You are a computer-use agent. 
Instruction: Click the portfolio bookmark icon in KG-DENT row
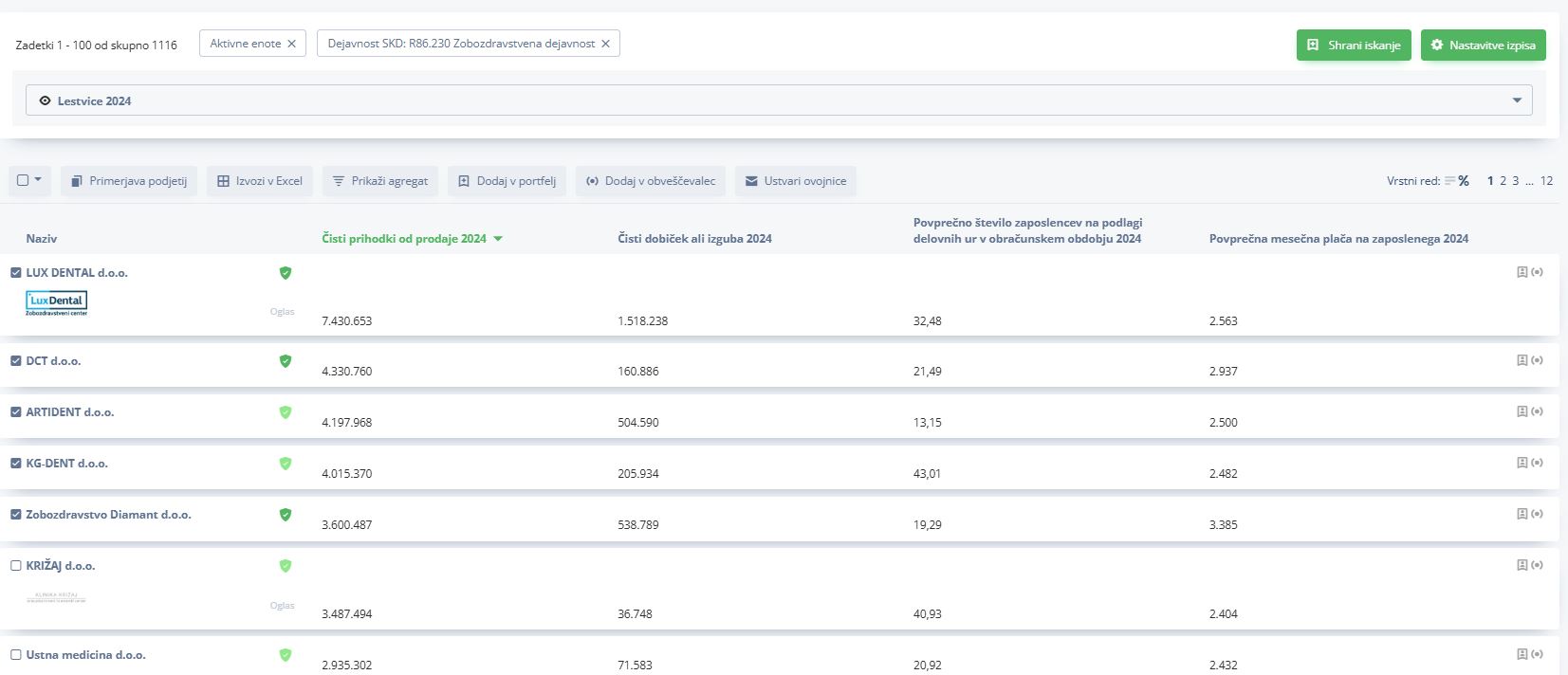tap(1522, 463)
